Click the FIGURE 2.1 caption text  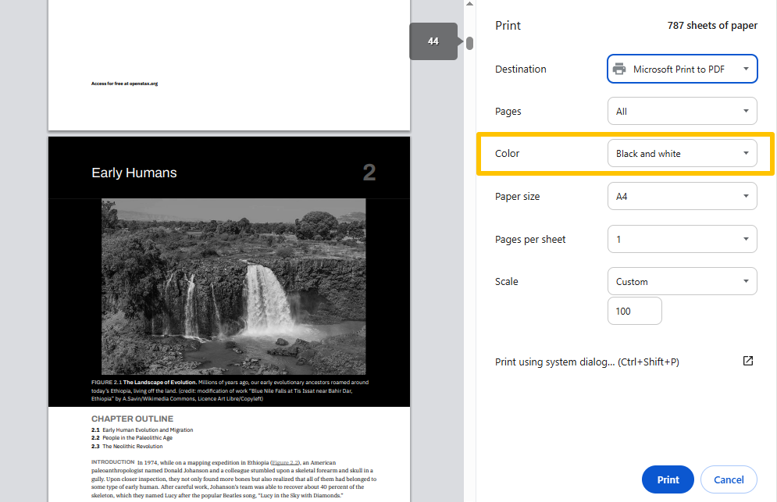coord(230,390)
